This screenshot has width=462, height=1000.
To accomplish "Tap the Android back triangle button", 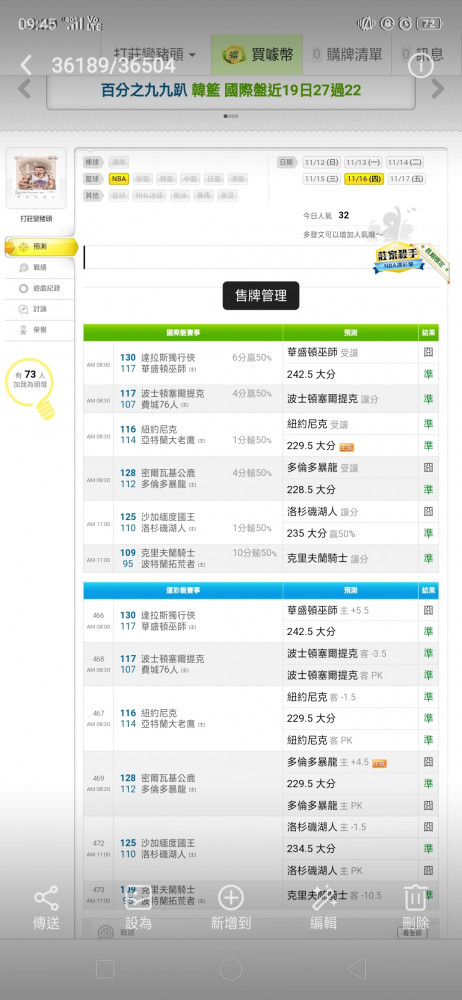I will click(x=356, y=969).
